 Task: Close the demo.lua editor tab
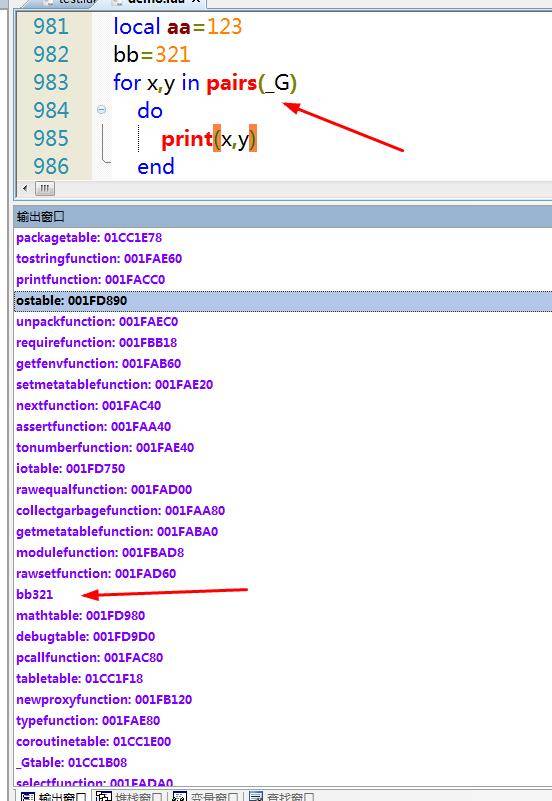196,2
